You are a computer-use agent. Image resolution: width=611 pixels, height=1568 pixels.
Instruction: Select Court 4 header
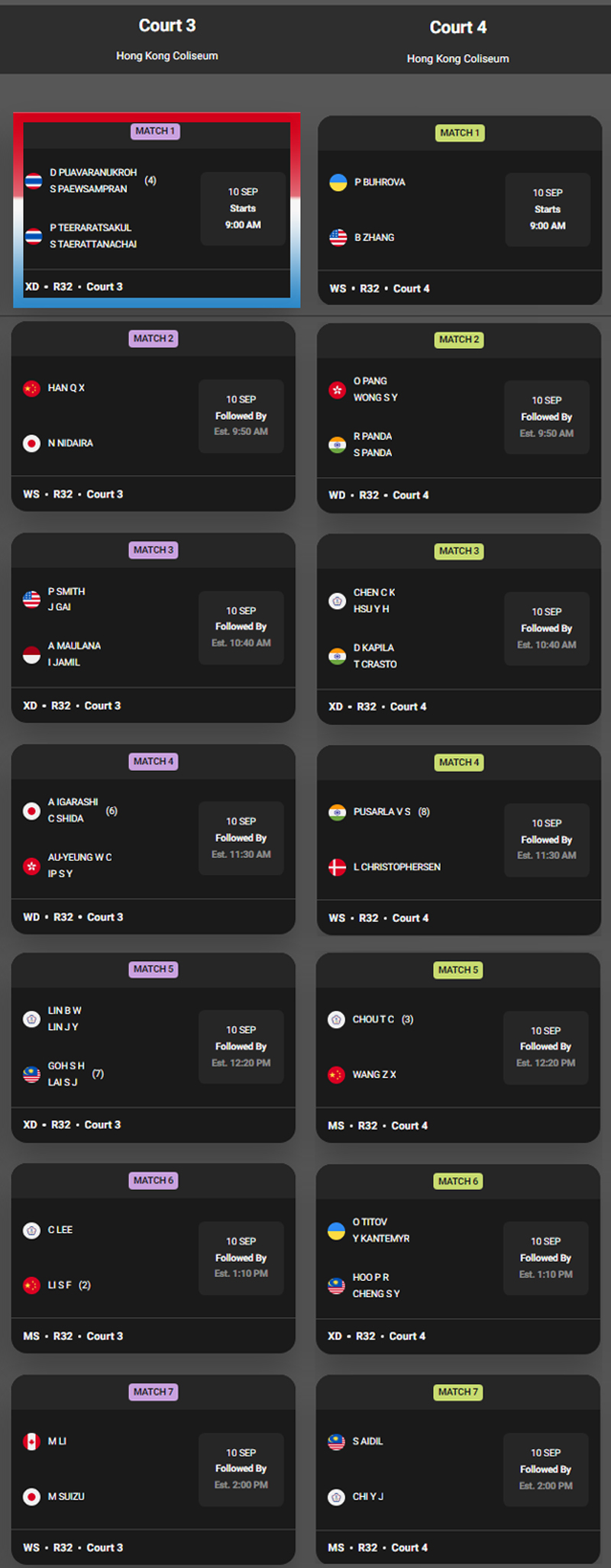point(458,27)
